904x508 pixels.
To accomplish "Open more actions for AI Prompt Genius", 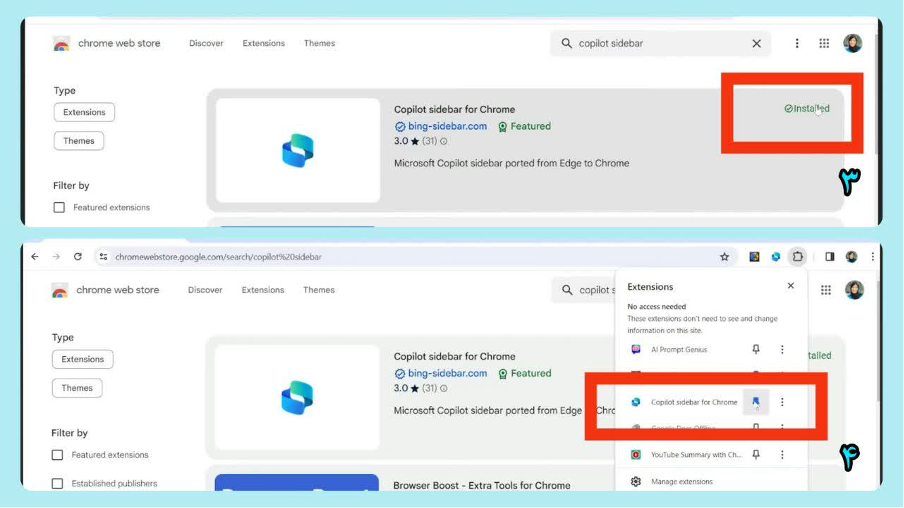I will (782, 349).
